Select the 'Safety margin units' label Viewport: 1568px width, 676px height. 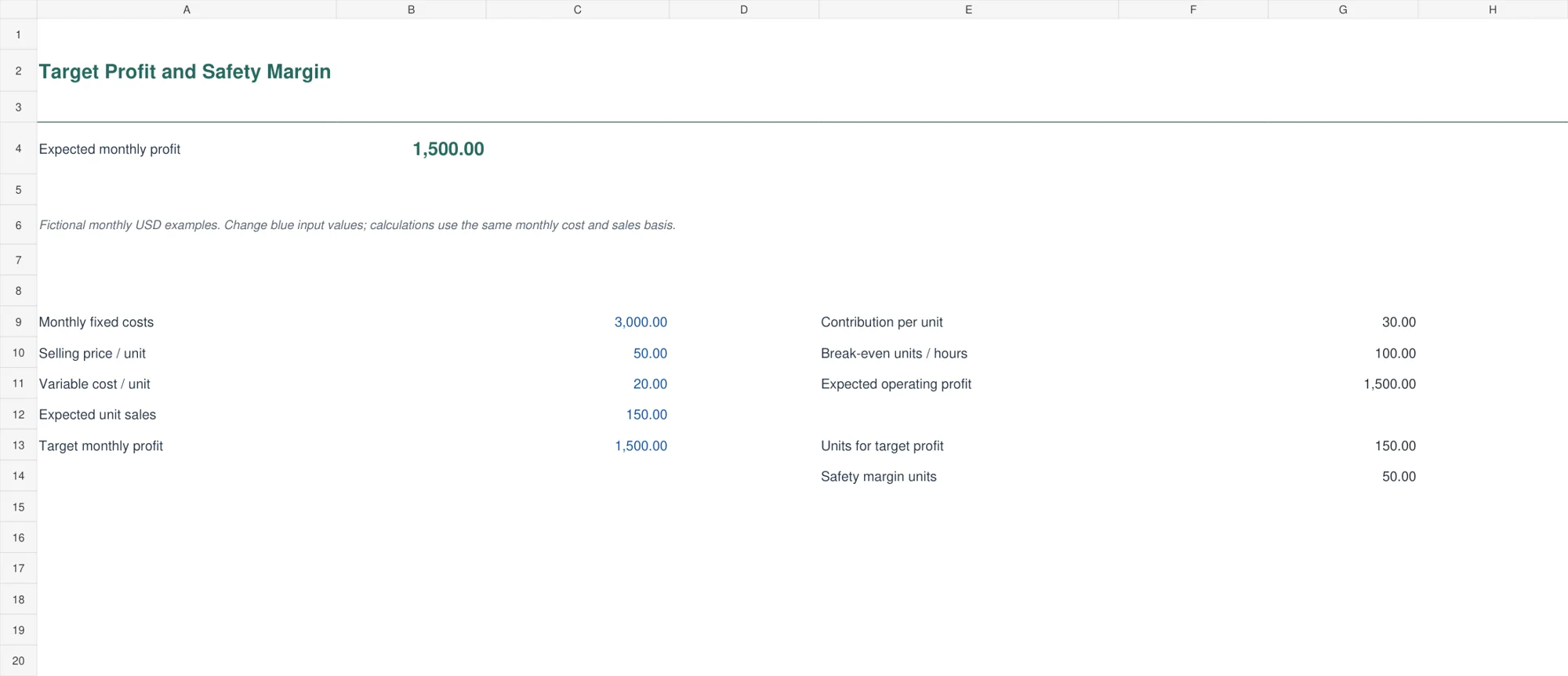879,477
